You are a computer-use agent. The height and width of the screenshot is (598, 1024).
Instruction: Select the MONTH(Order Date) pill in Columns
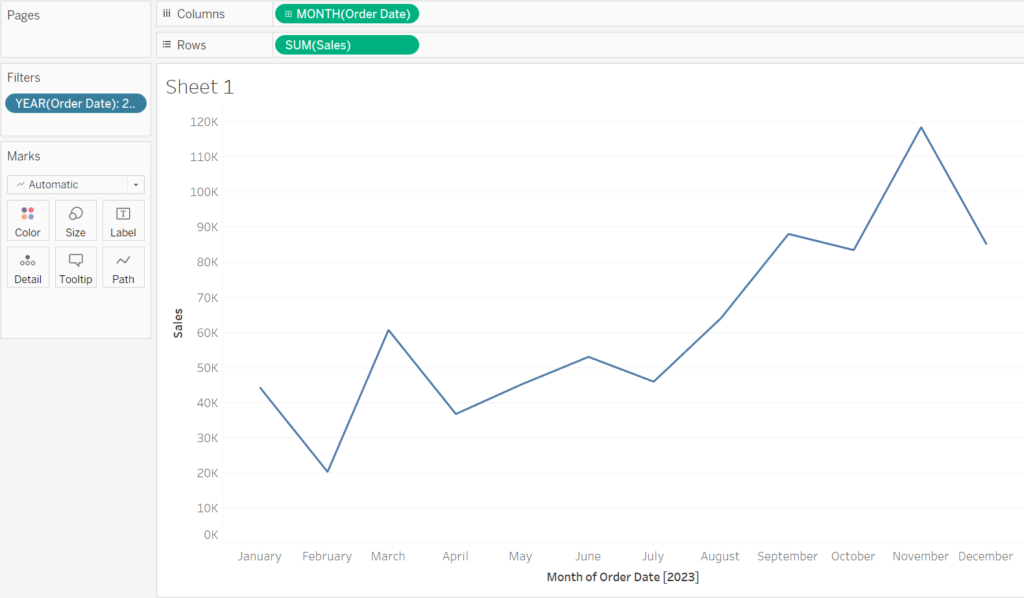[x=347, y=14]
